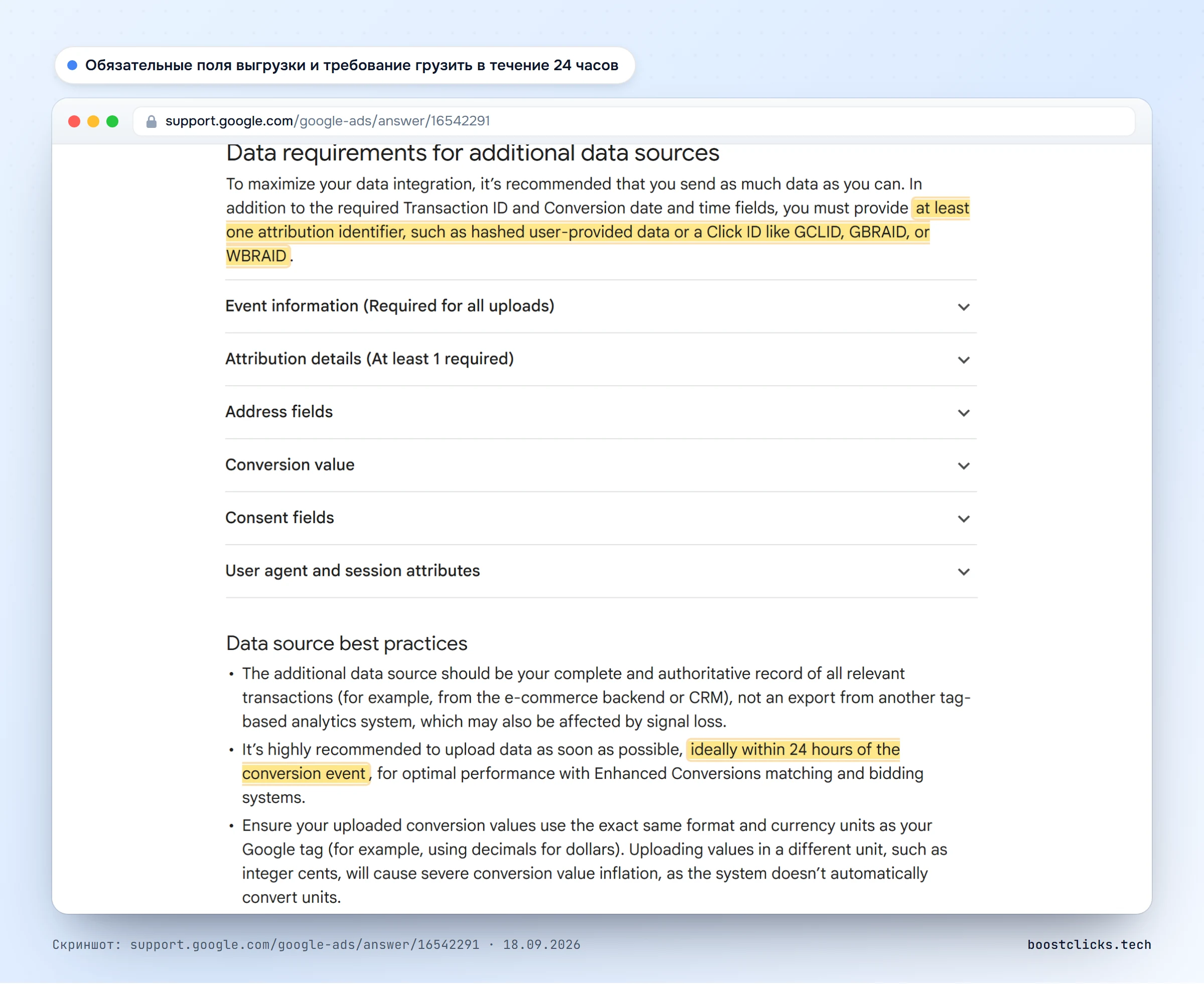
Task: Click the Russian caption about required upload fields
Action: tap(352, 65)
